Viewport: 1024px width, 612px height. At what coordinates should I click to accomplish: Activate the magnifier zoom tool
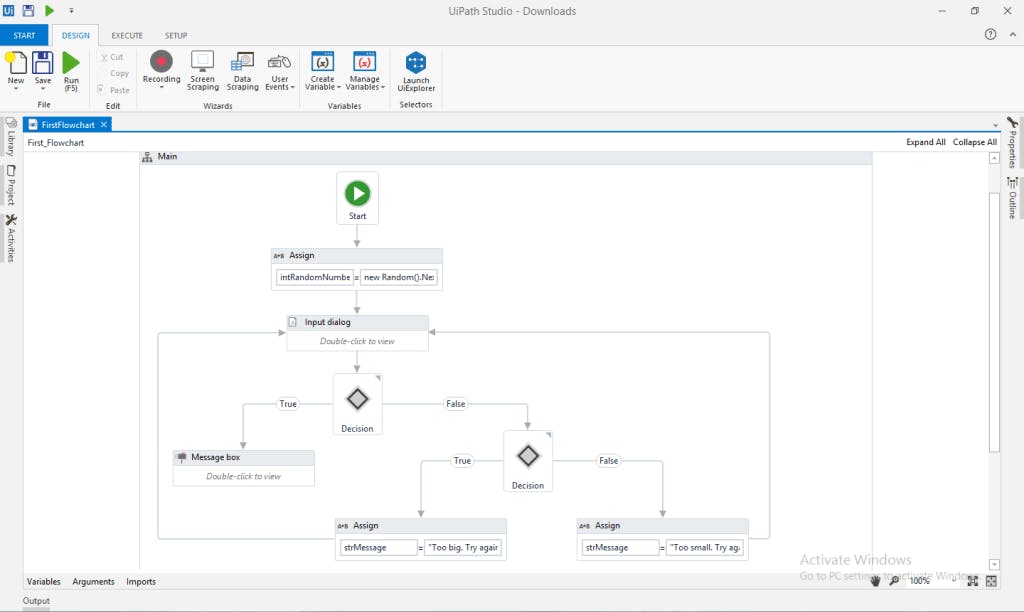pyautogui.click(x=895, y=580)
